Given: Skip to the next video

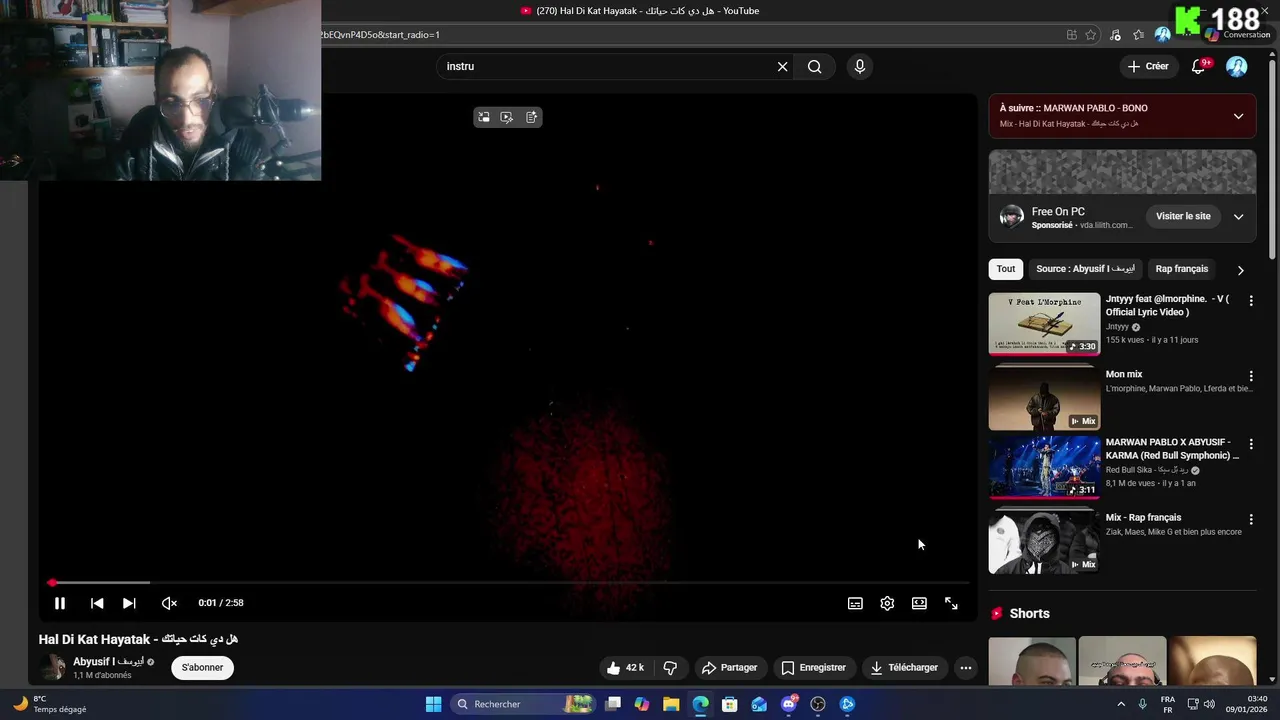Looking at the screenshot, I should [129, 603].
